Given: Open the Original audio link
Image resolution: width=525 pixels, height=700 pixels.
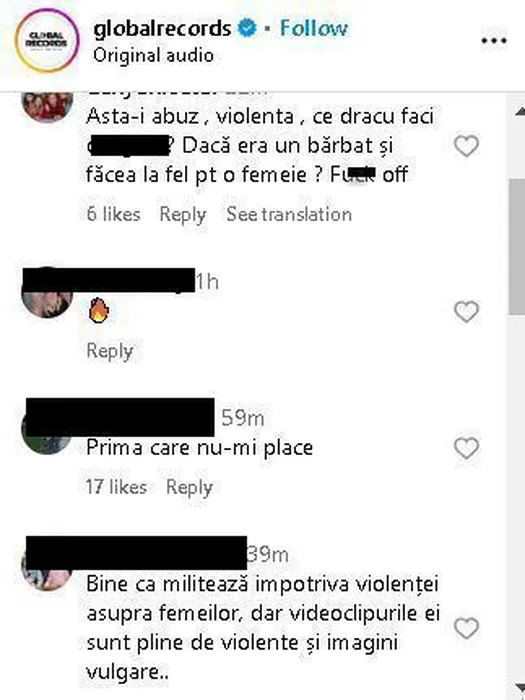Looking at the screenshot, I should pos(154,56).
